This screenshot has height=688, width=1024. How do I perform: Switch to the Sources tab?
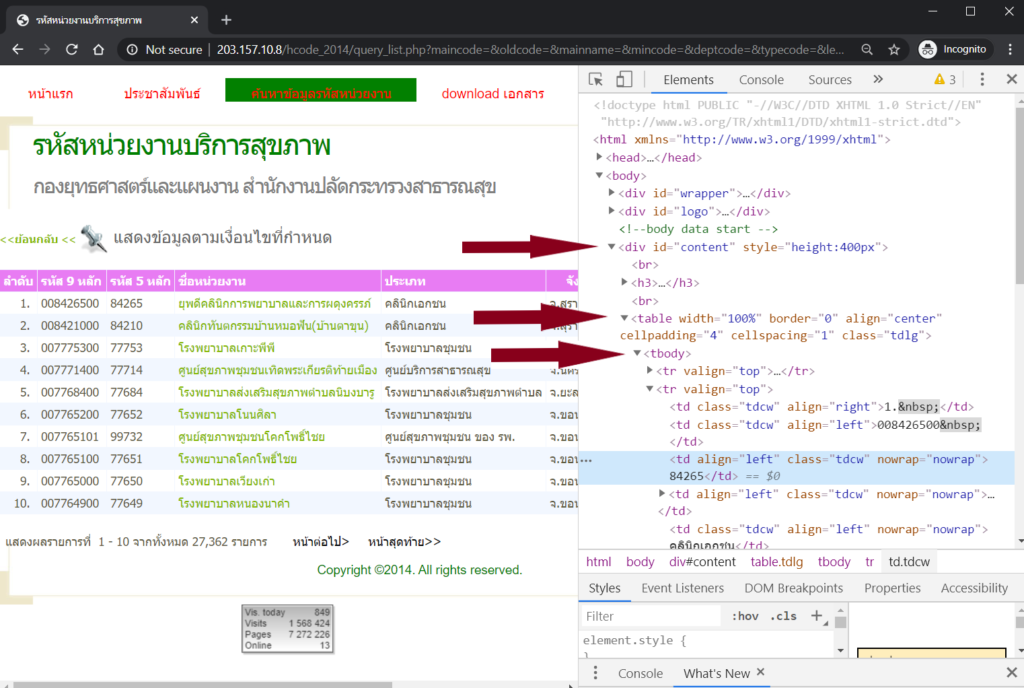[830, 80]
